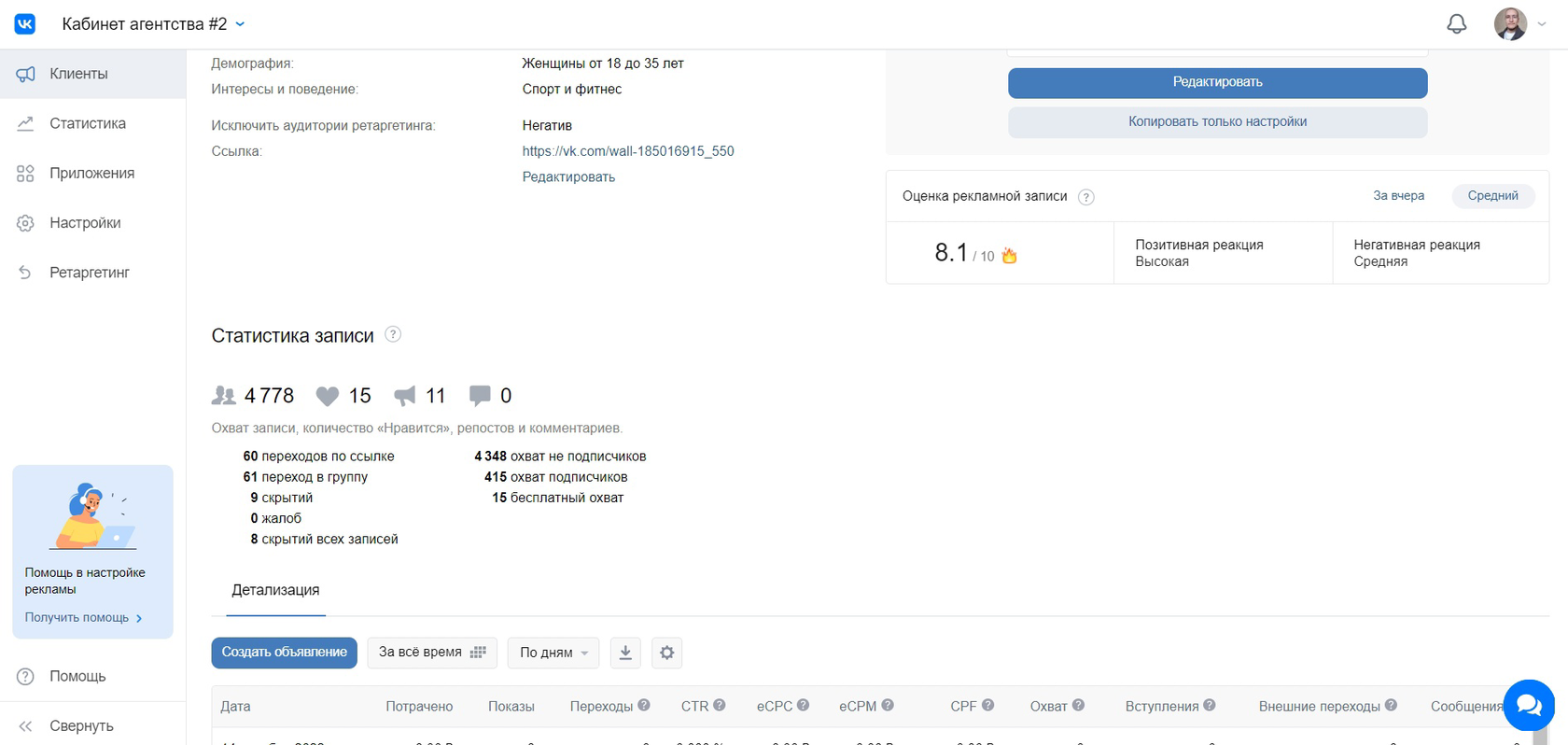Click the flame icon beside 8.1 score
This screenshot has height=745, width=1568.
[x=1009, y=254]
